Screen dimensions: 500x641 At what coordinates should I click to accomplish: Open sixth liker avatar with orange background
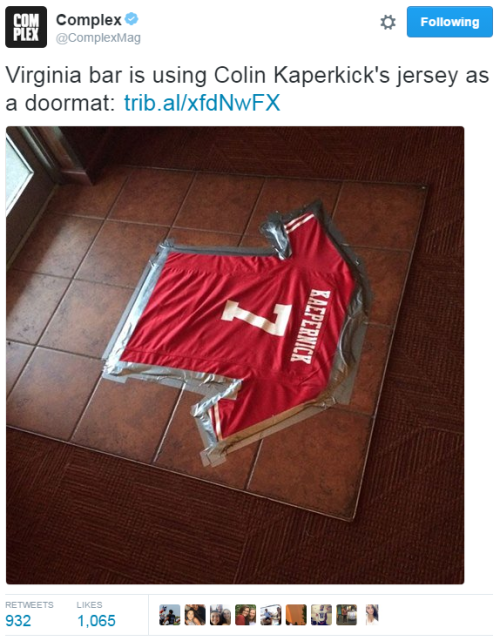point(296,615)
